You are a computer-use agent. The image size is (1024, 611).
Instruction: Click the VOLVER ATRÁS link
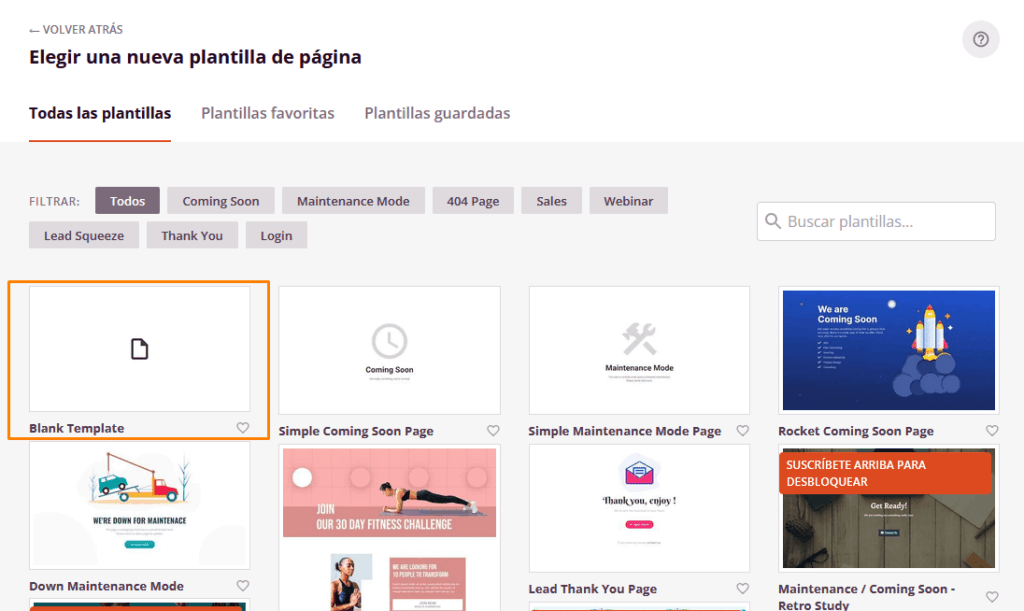tap(75, 29)
